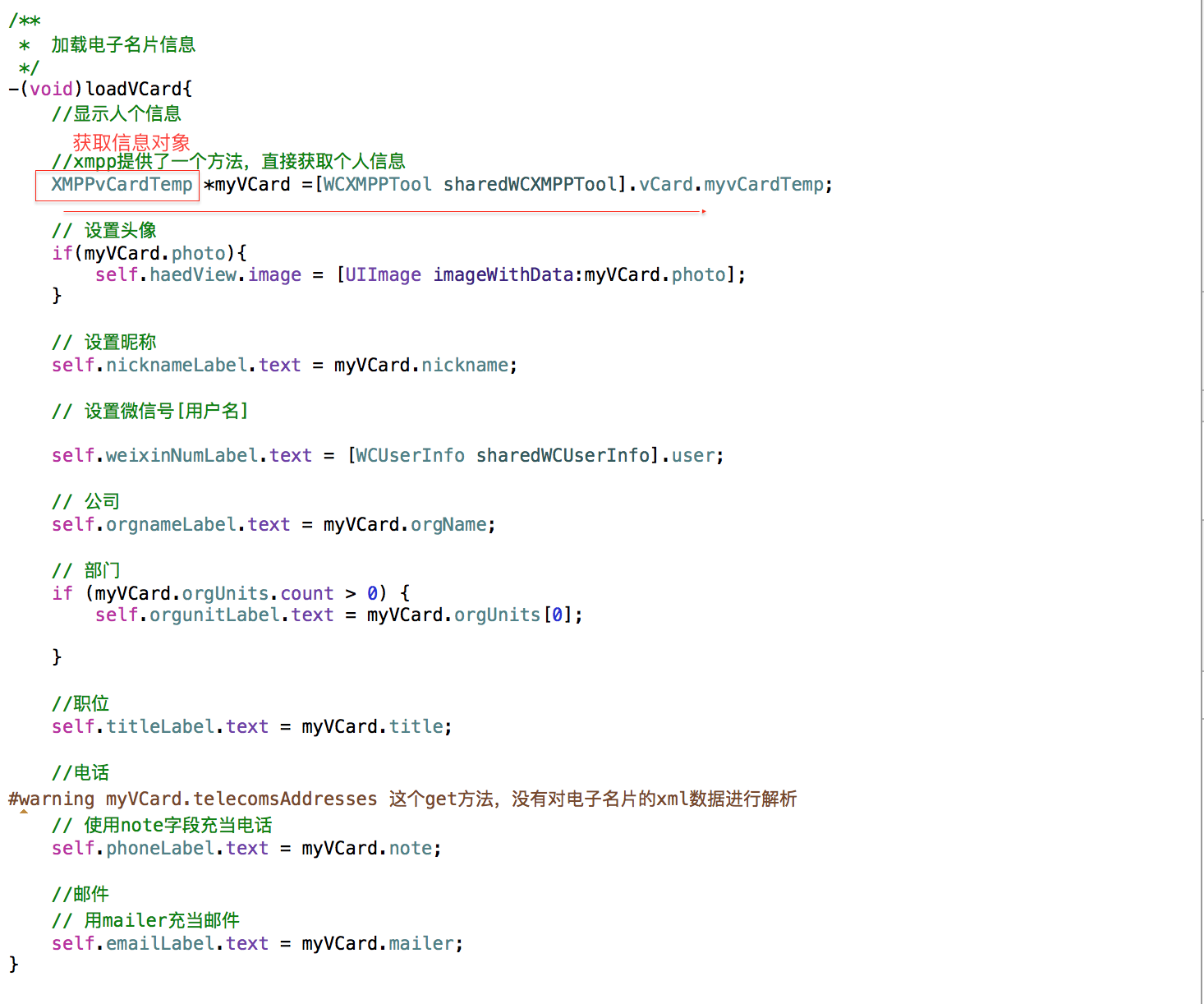Click the loadVCard method name
The image size is (1204, 1004).
tap(134, 89)
